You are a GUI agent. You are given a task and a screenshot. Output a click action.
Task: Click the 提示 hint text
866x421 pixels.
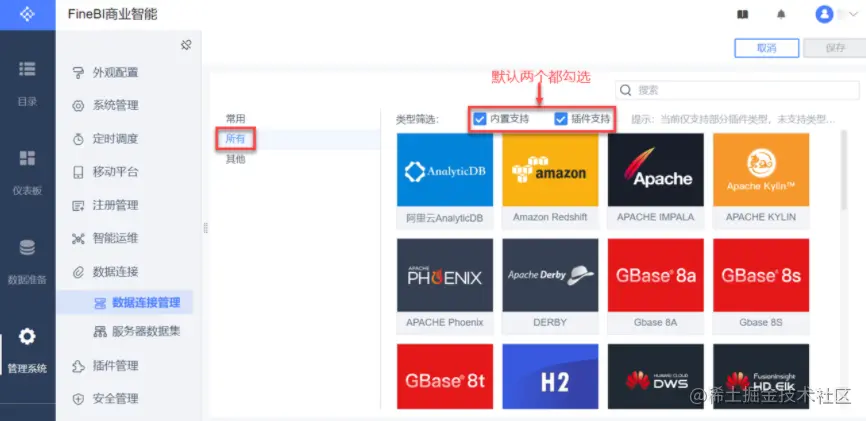[x=733, y=119]
